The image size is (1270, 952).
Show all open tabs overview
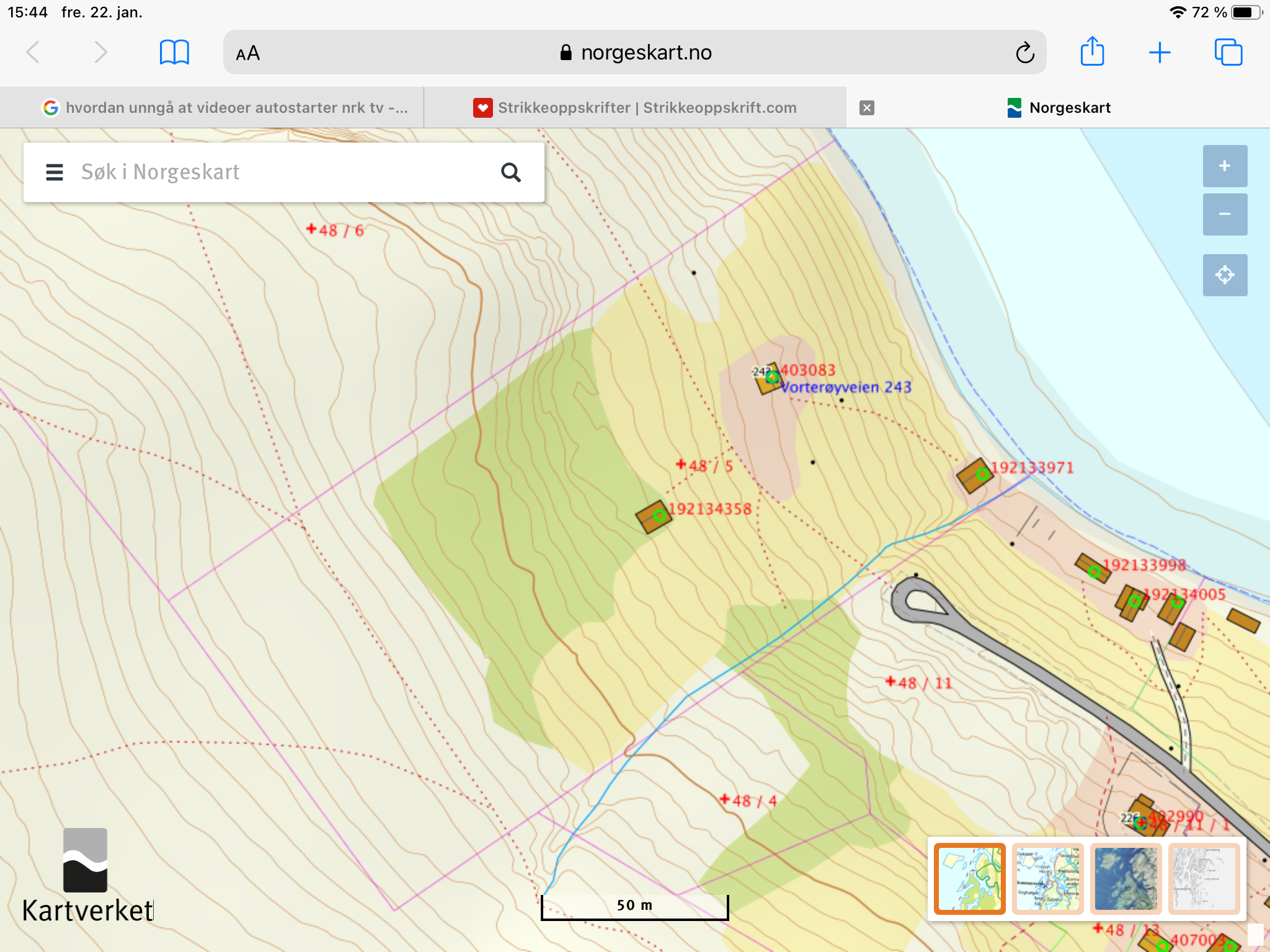1228,53
